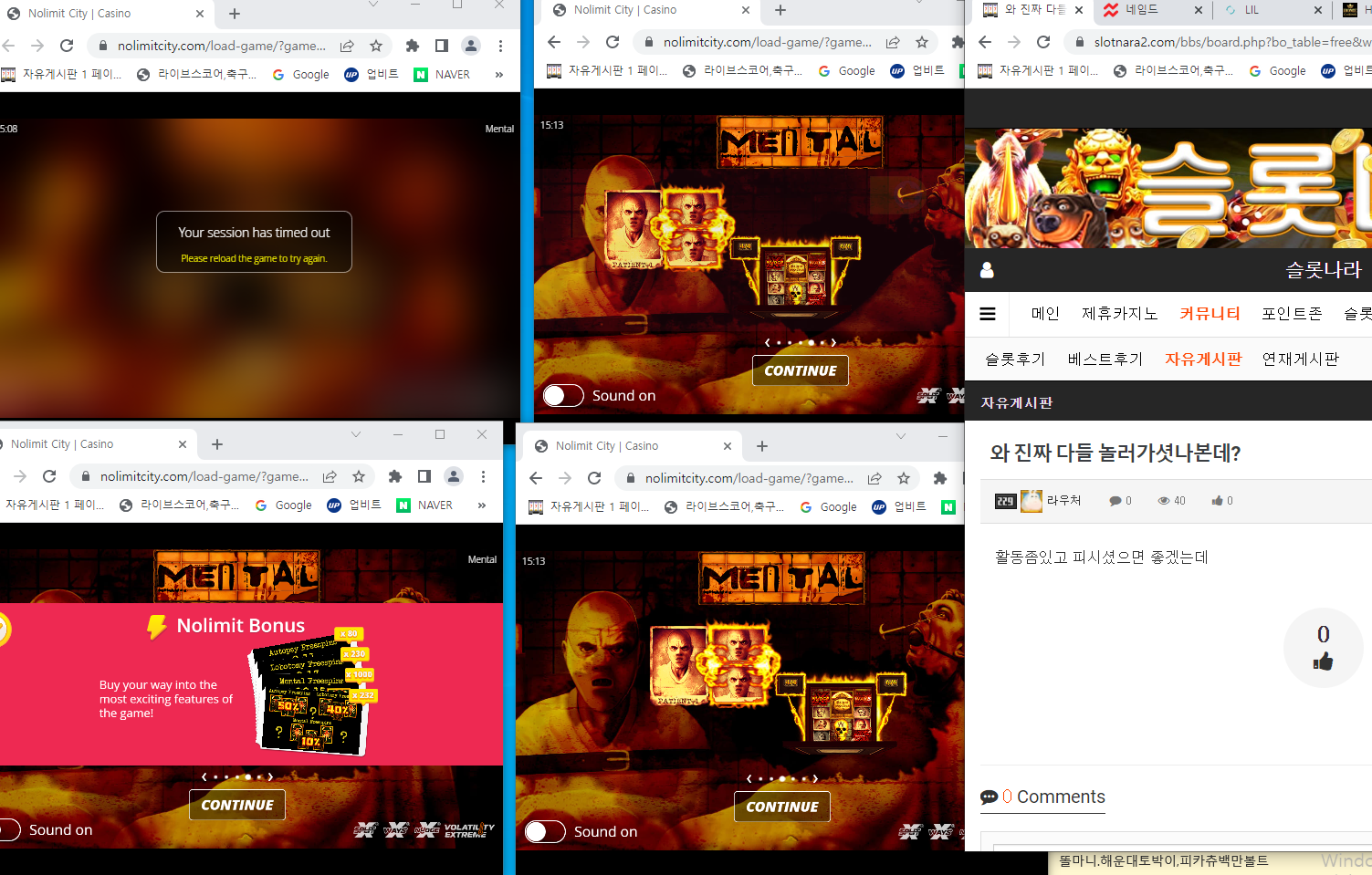1372x875 pixels.
Task: Open 업비트 bookmark in the Nolimit Bonus window
Action: click(355, 505)
